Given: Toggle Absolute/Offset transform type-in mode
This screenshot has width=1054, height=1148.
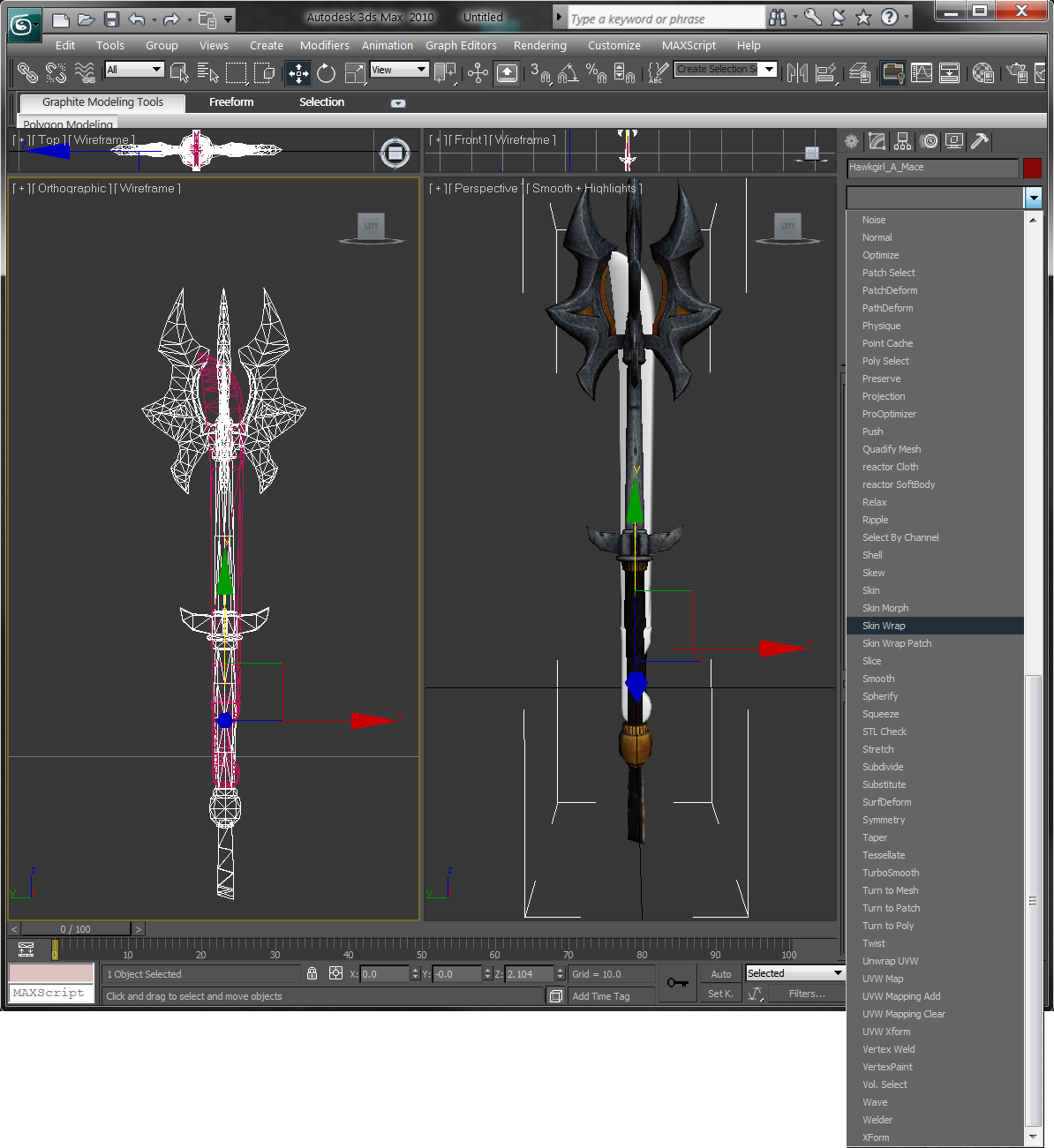Looking at the screenshot, I should pyautogui.click(x=335, y=973).
